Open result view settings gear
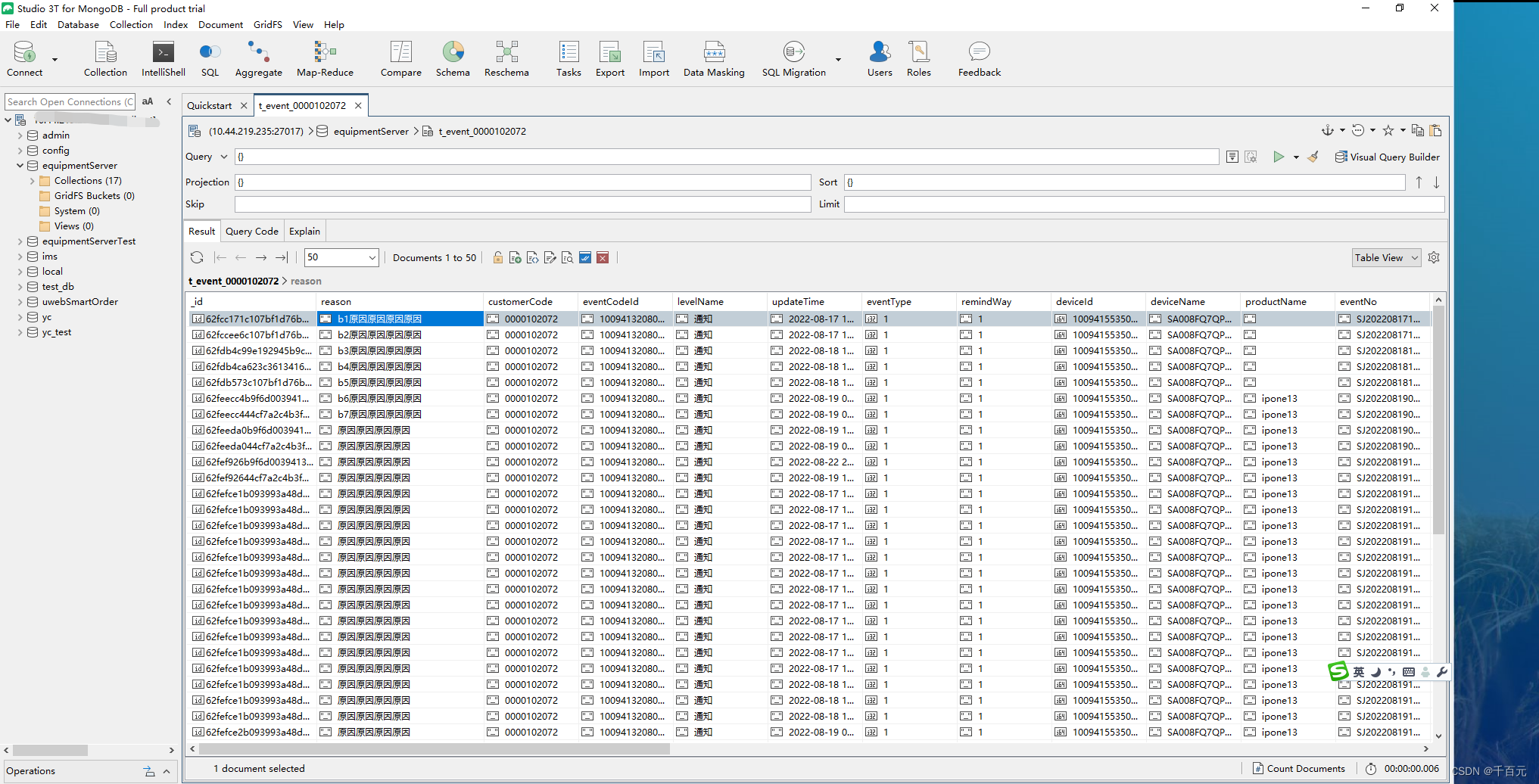The width and height of the screenshot is (1539, 784). [1434, 257]
